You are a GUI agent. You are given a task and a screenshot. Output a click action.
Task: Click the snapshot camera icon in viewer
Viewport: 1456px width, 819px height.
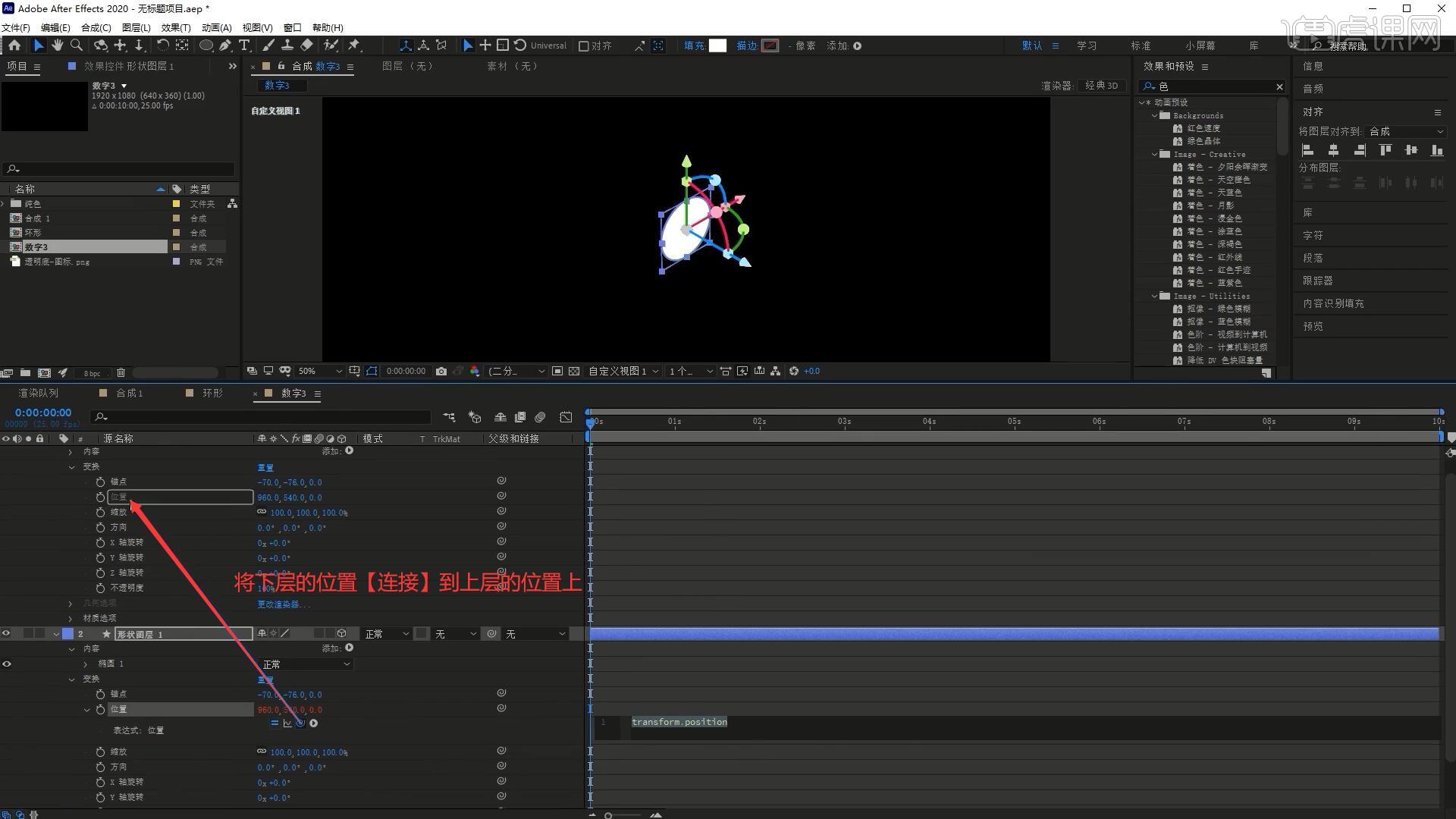pos(441,372)
